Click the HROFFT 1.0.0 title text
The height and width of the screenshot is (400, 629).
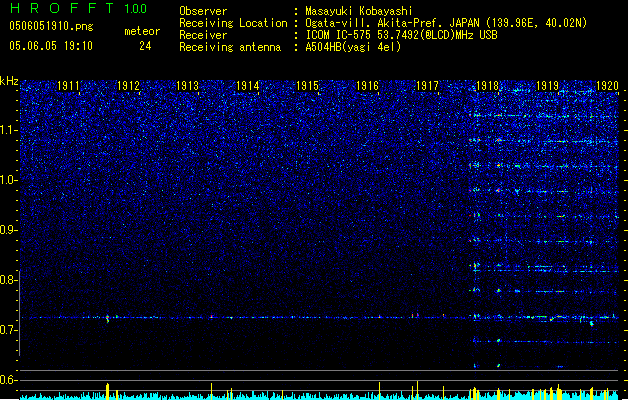pyautogui.click(x=79, y=8)
